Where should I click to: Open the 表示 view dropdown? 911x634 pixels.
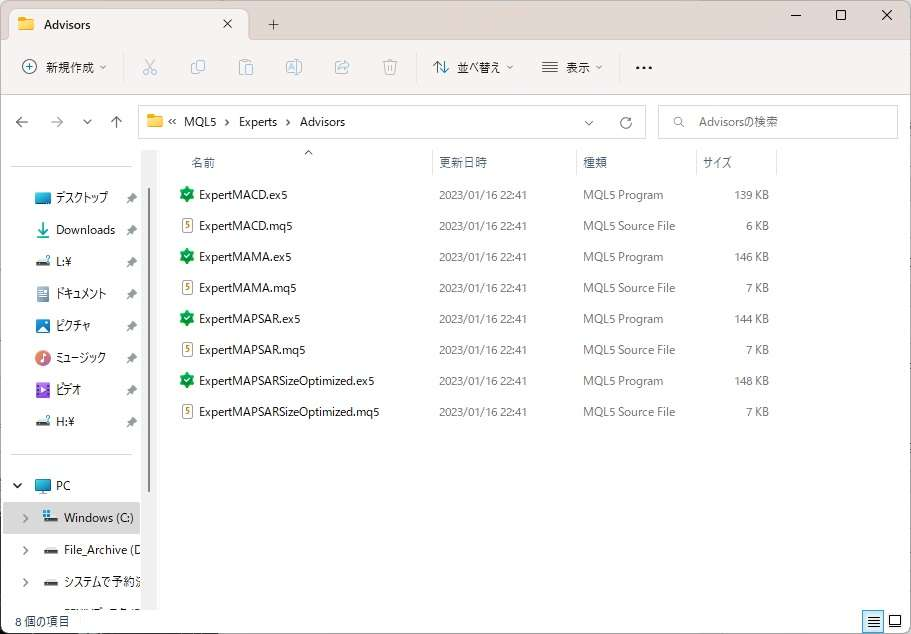click(572, 67)
